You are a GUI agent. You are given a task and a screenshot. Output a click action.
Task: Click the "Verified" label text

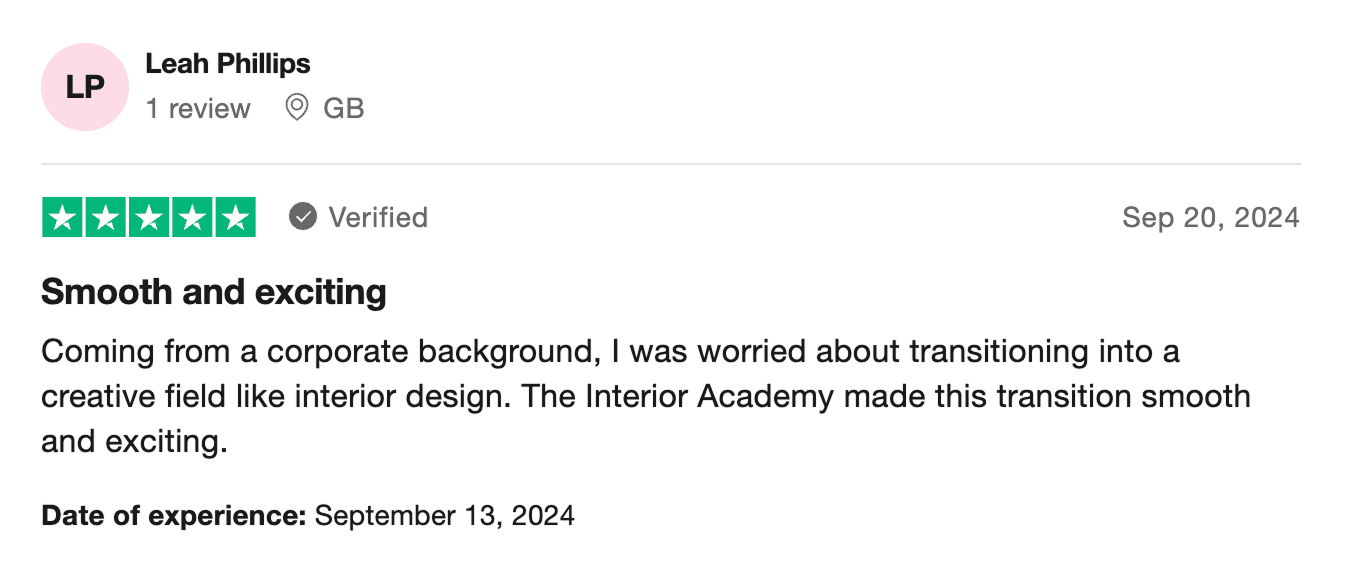coord(378,217)
